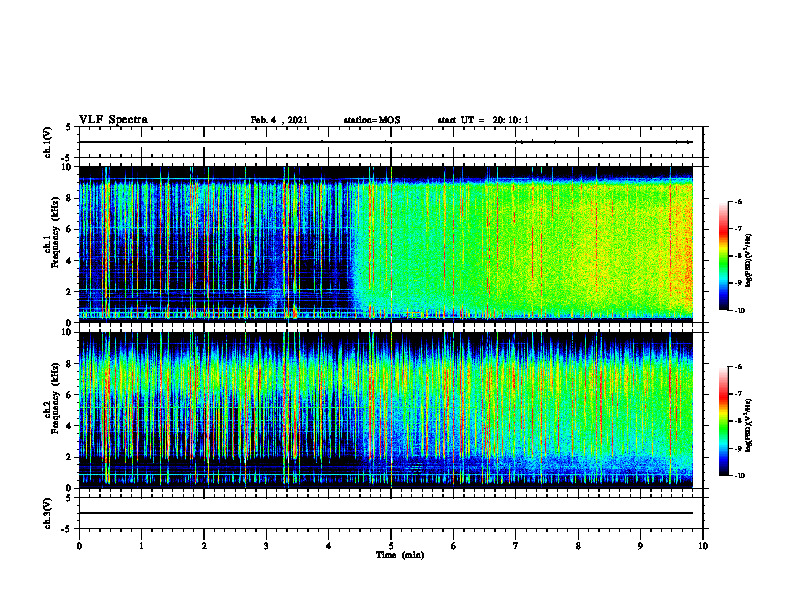Screen dimensions: 792x612
Task: Click ch.1 colorbar tick label "-6"
Action: (738, 201)
